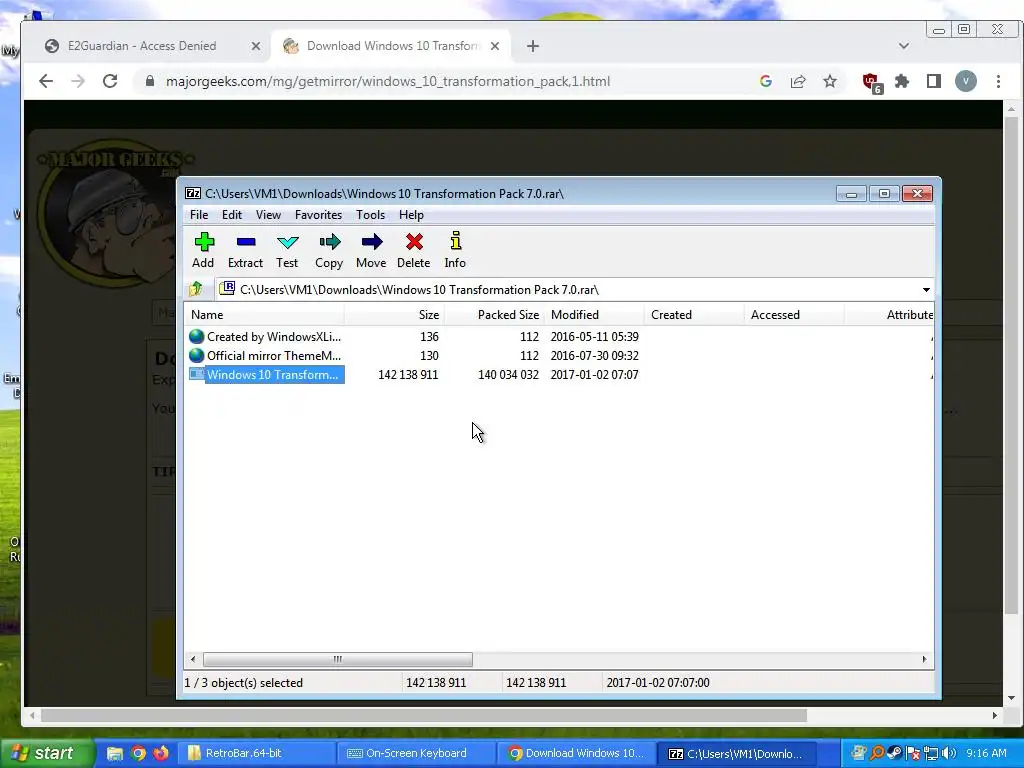1024x768 pixels.
Task: Click Chrome tab search chevron
Action: pos(904,46)
